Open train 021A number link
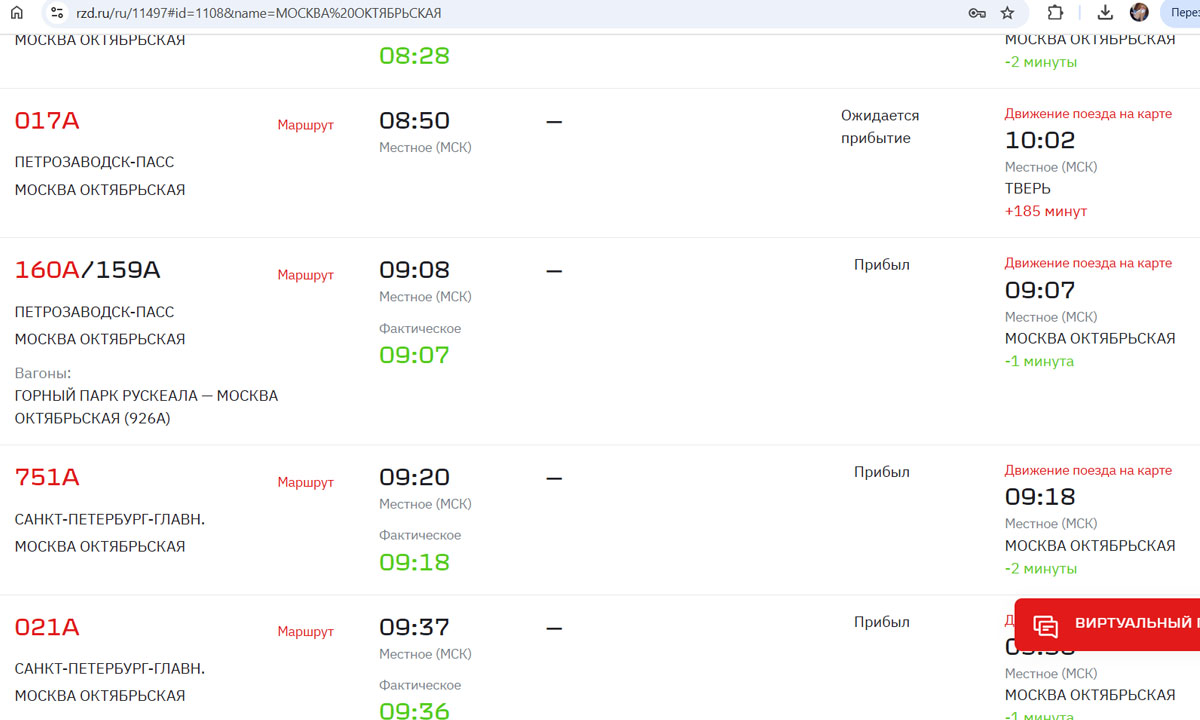Screen dimensions: 1200x720 coord(47,628)
